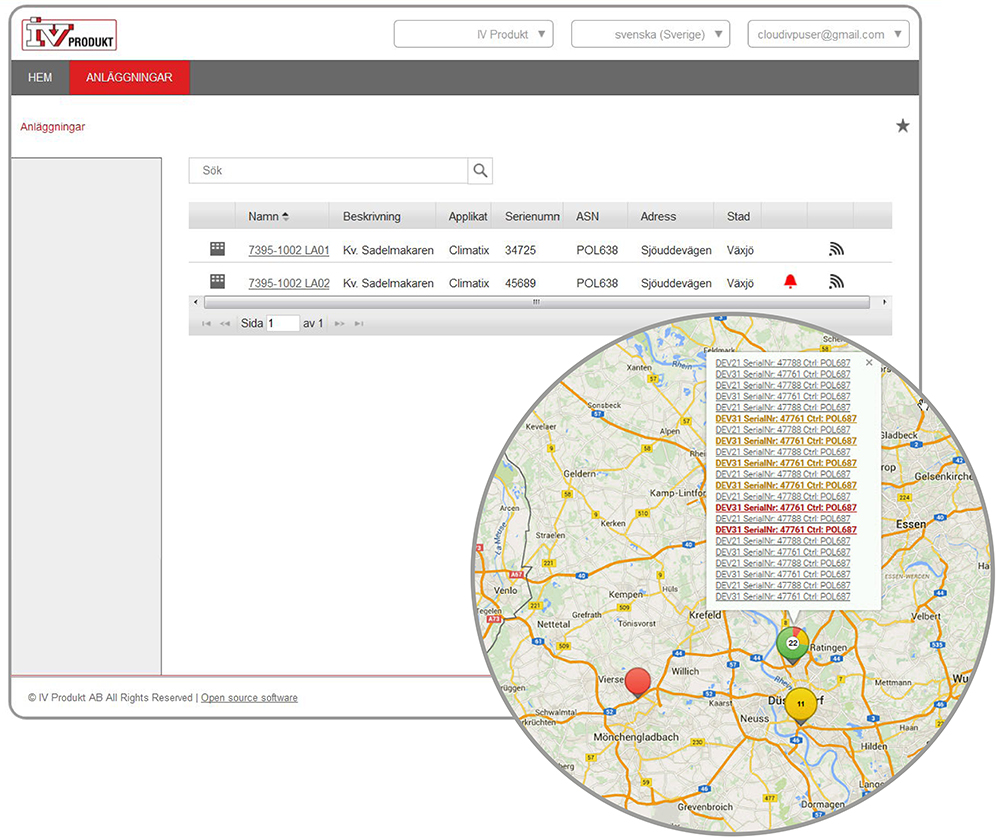Open the IV Produkt dropdown
Image resolution: width=1000 pixels, height=840 pixels.
tap(473, 34)
